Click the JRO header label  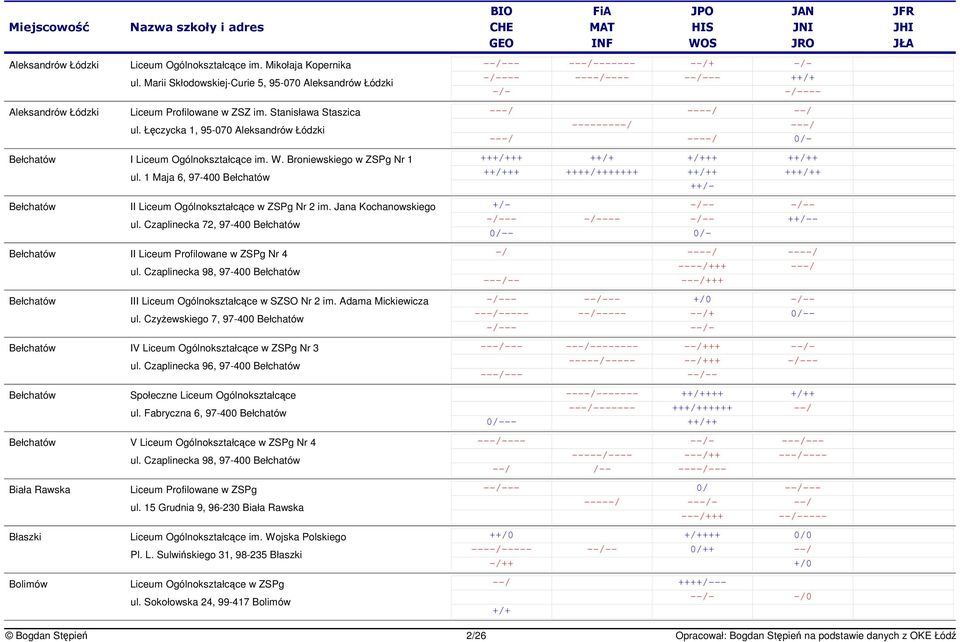(802, 43)
